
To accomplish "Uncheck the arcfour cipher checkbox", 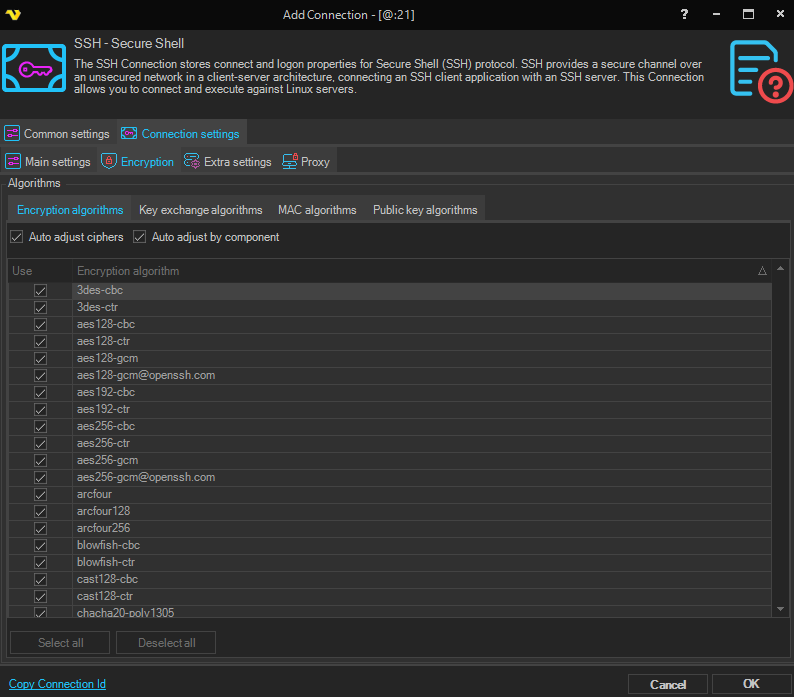I will 41,494.
